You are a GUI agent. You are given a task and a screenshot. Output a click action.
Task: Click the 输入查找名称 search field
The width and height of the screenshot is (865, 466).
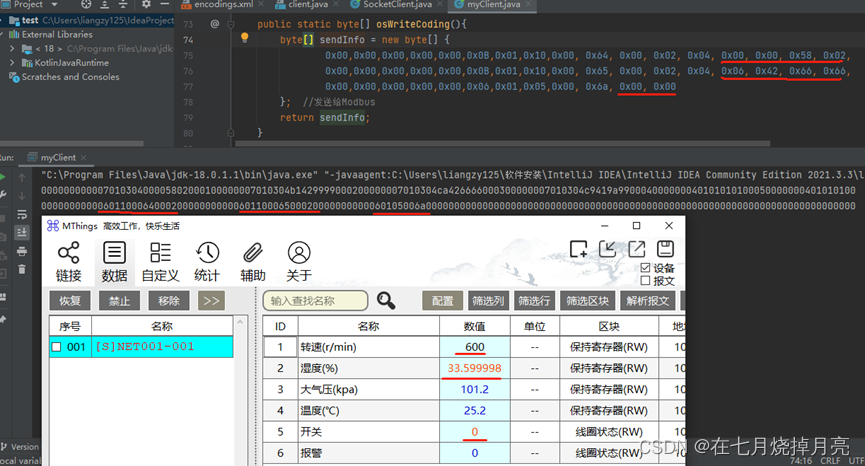pyautogui.click(x=315, y=300)
